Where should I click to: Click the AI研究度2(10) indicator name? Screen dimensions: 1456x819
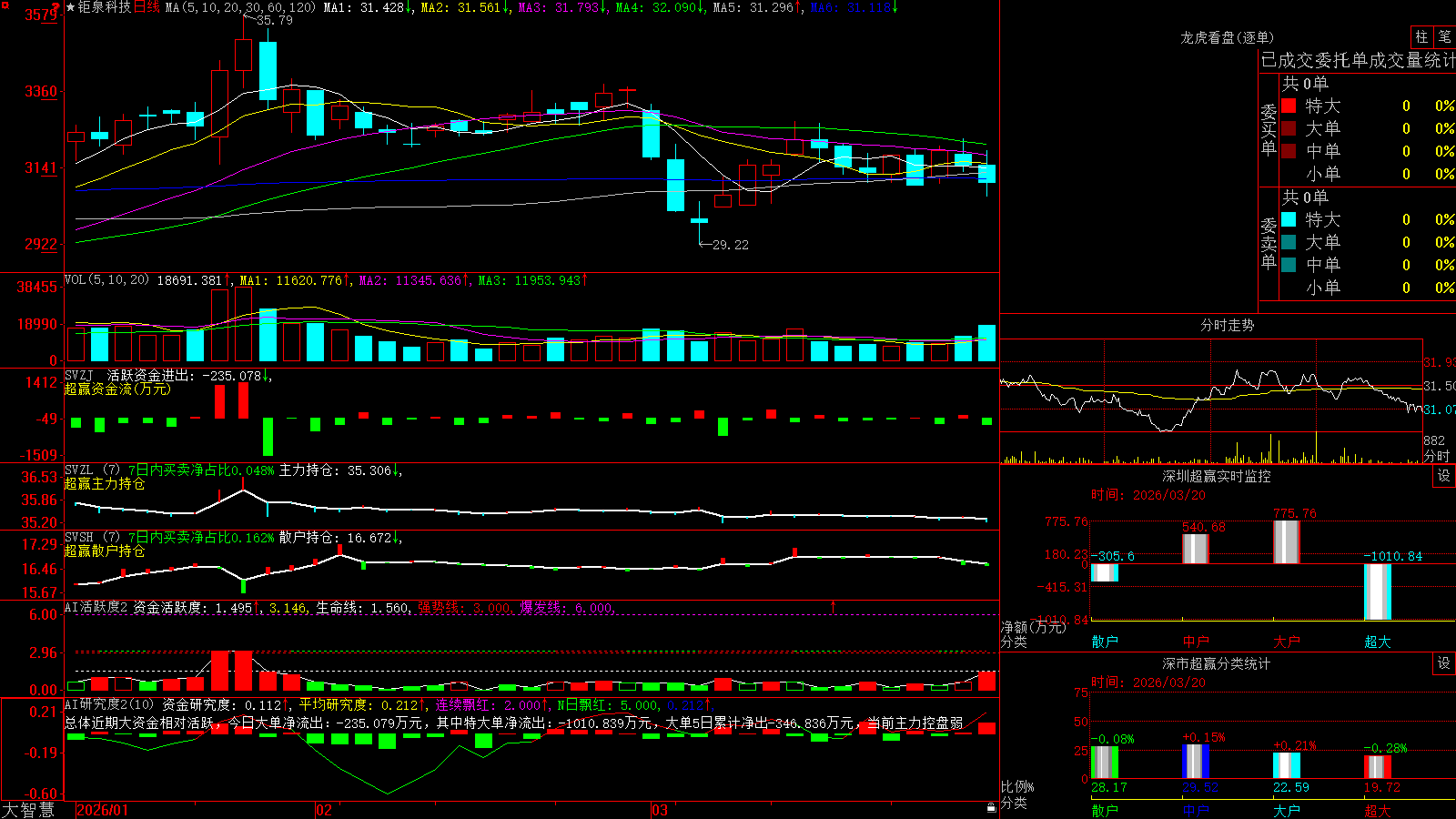[109, 704]
